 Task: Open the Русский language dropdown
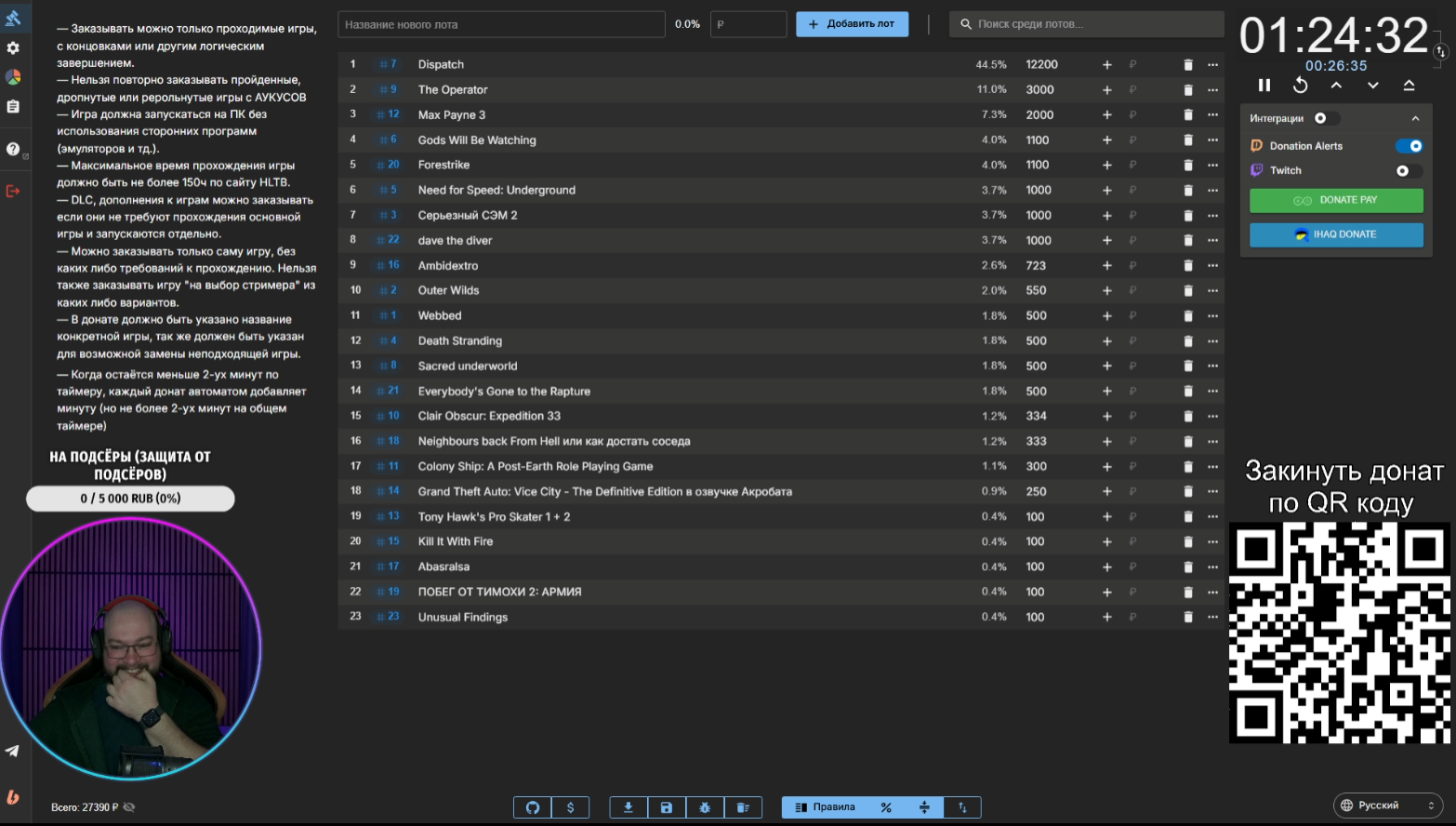click(x=1388, y=806)
